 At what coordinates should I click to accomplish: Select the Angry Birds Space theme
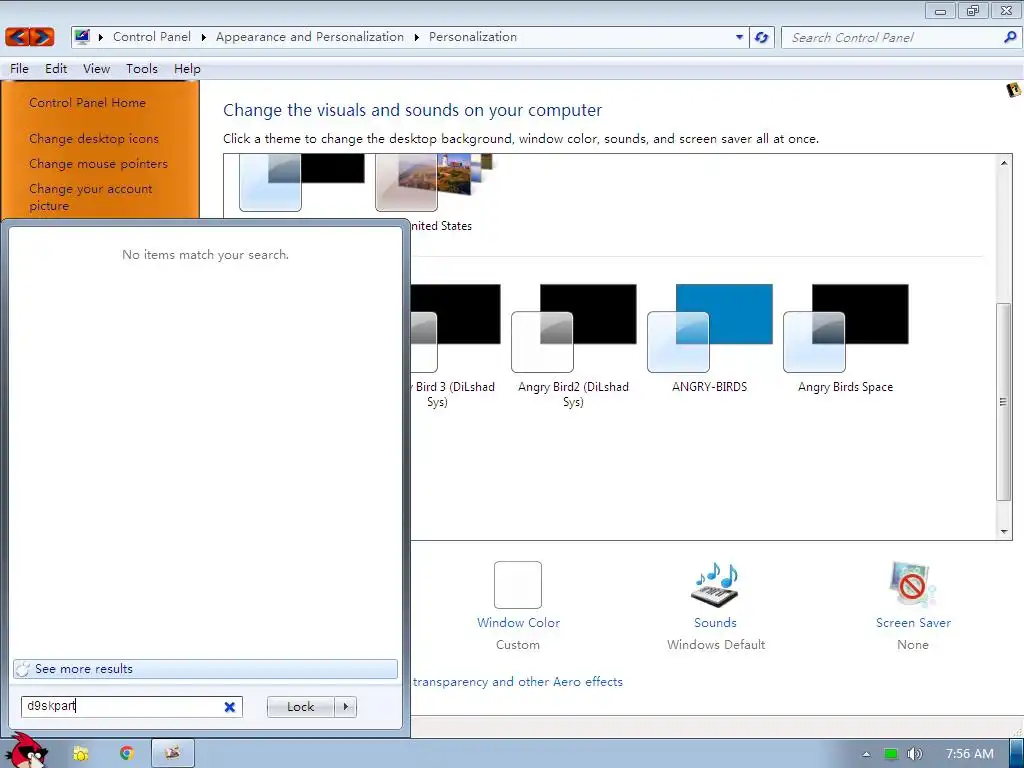pyautogui.click(x=846, y=338)
